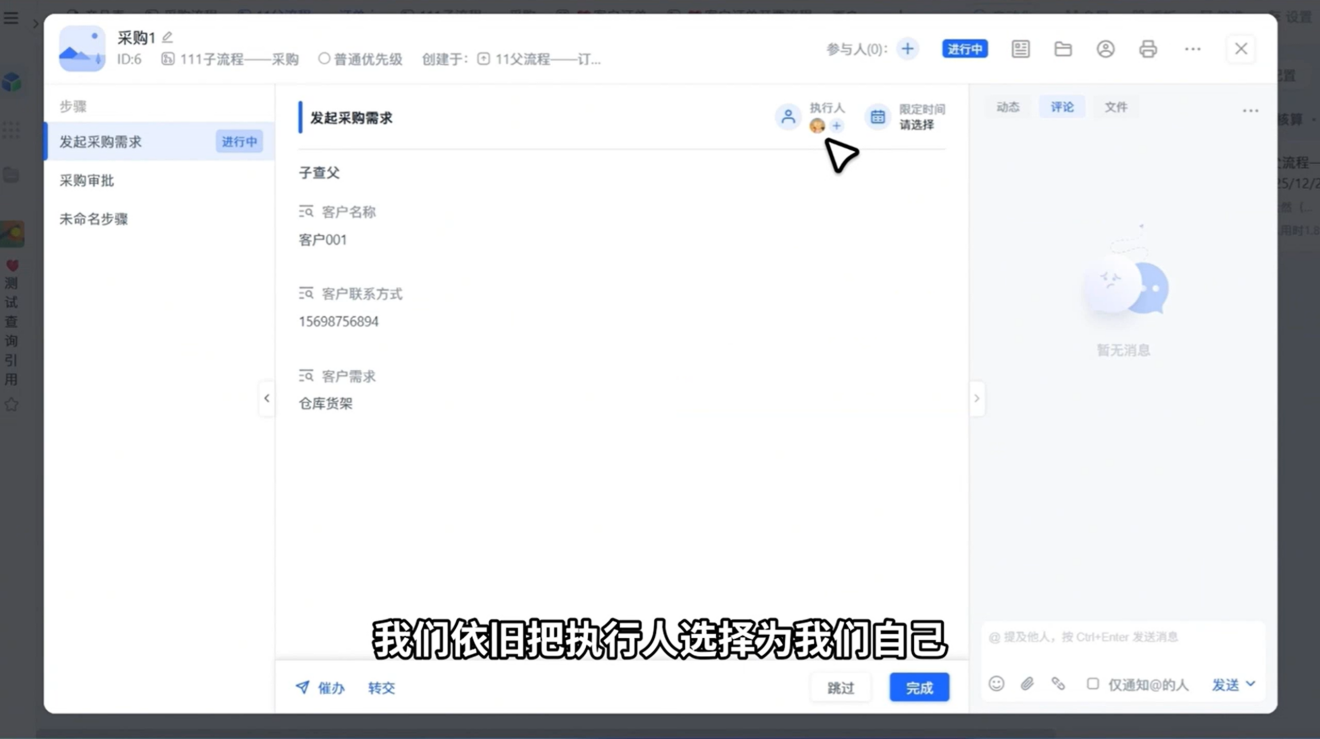Click the comment message input field
This screenshot has height=739, width=1320.
tap(1123, 637)
